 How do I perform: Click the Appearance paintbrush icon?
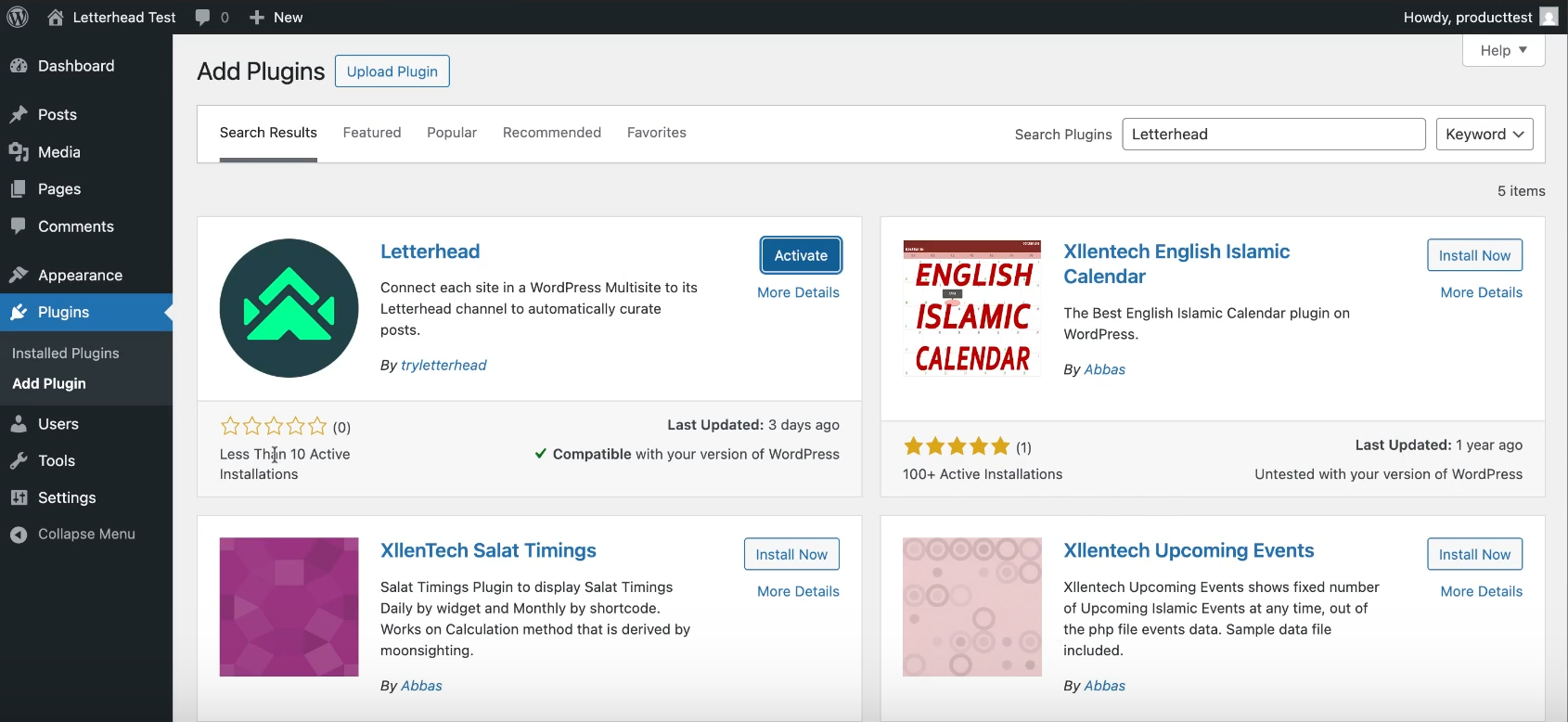19,276
